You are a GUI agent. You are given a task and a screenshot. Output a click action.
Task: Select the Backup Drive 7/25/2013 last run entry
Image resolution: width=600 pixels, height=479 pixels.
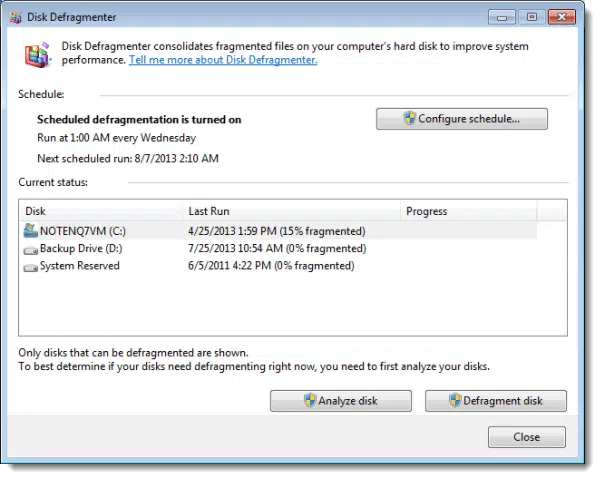(276, 249)
